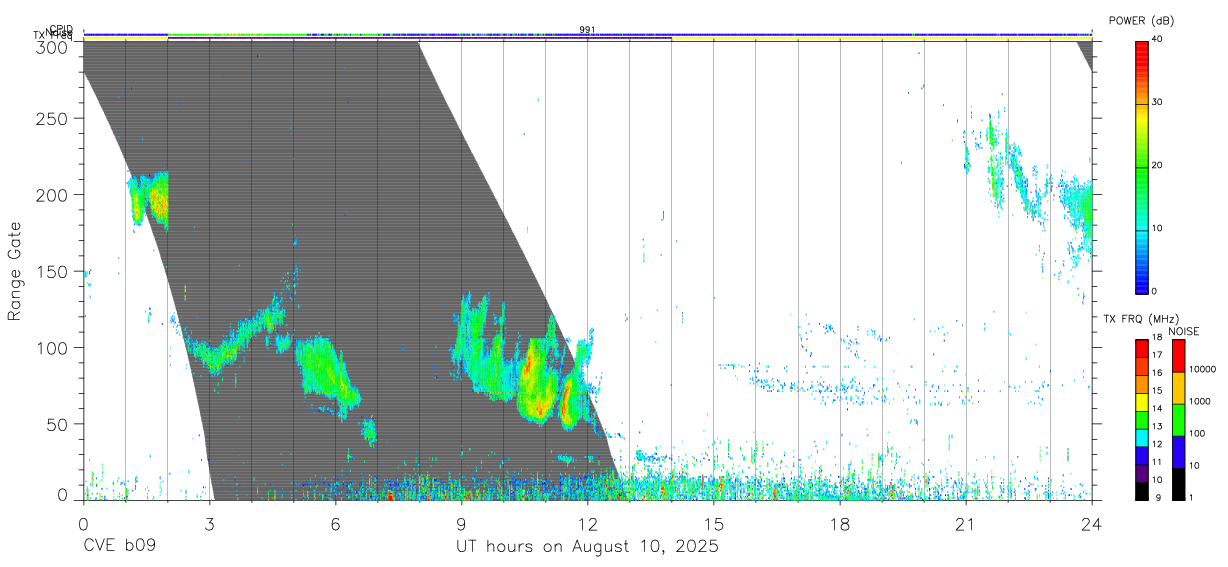Image resolution: width=1228 pixels, height=567 pixels.
Task: Click the 300 tick label on Range Gate axis
Action: 53,47
